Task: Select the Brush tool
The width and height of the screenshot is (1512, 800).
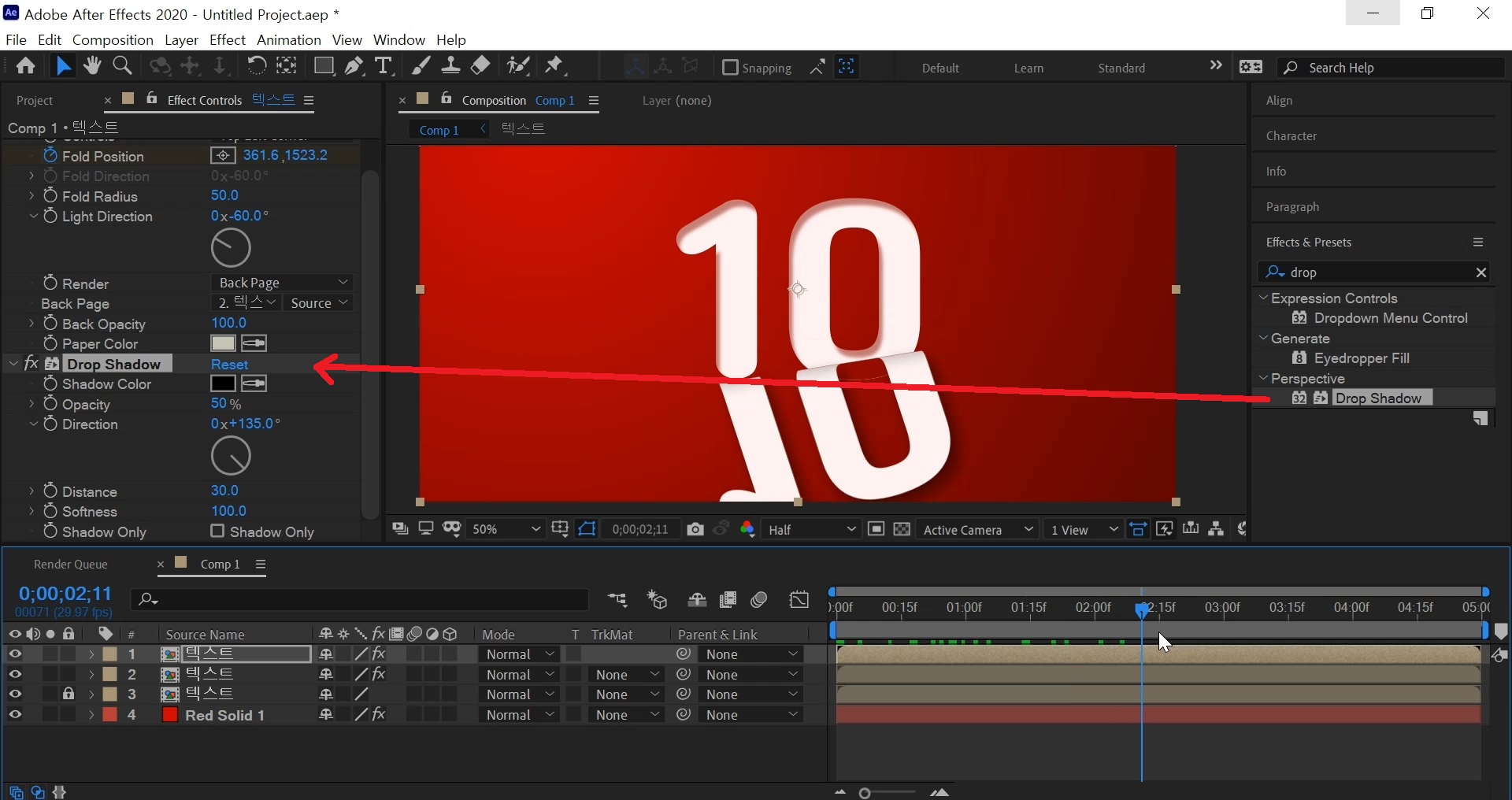Action: click(421, 66)
